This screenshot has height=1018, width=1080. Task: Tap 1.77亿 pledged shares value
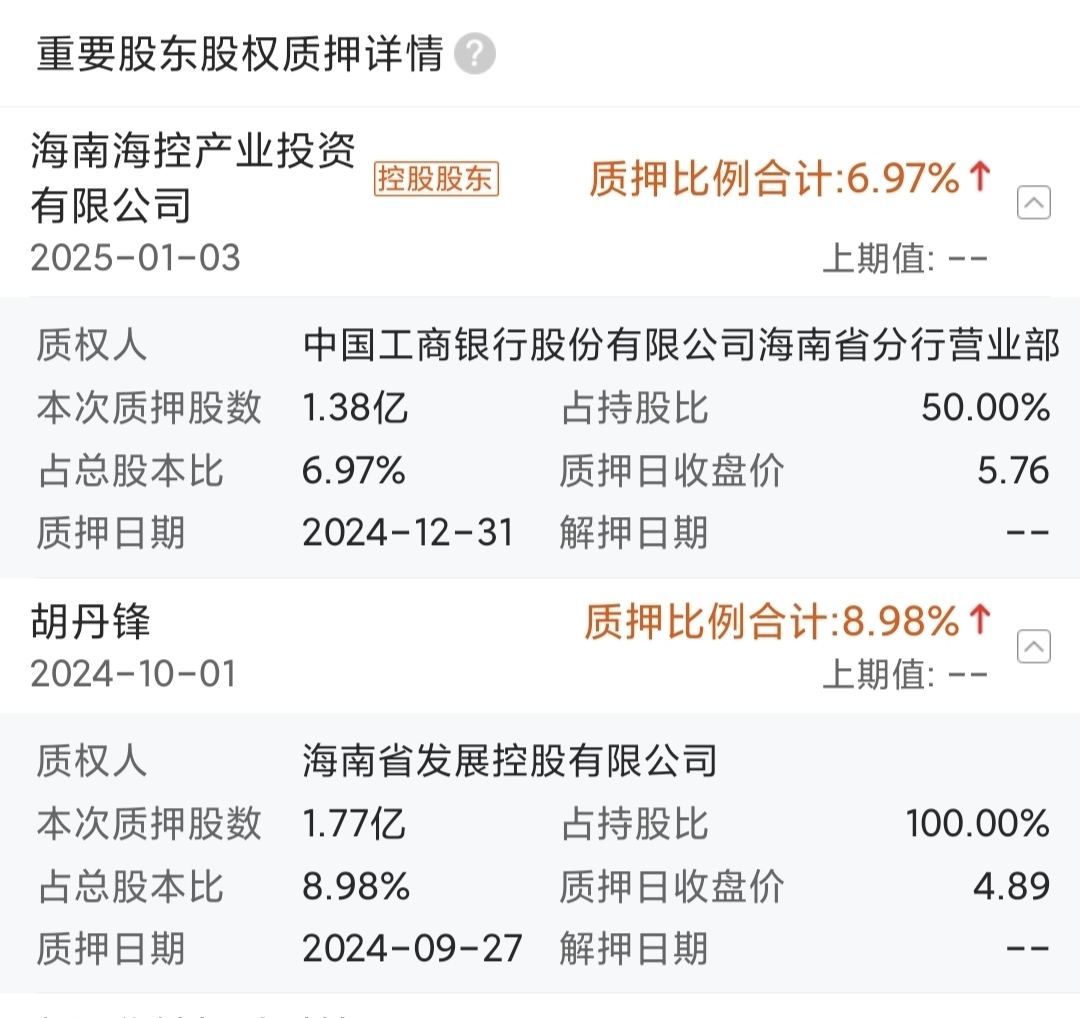353,824
